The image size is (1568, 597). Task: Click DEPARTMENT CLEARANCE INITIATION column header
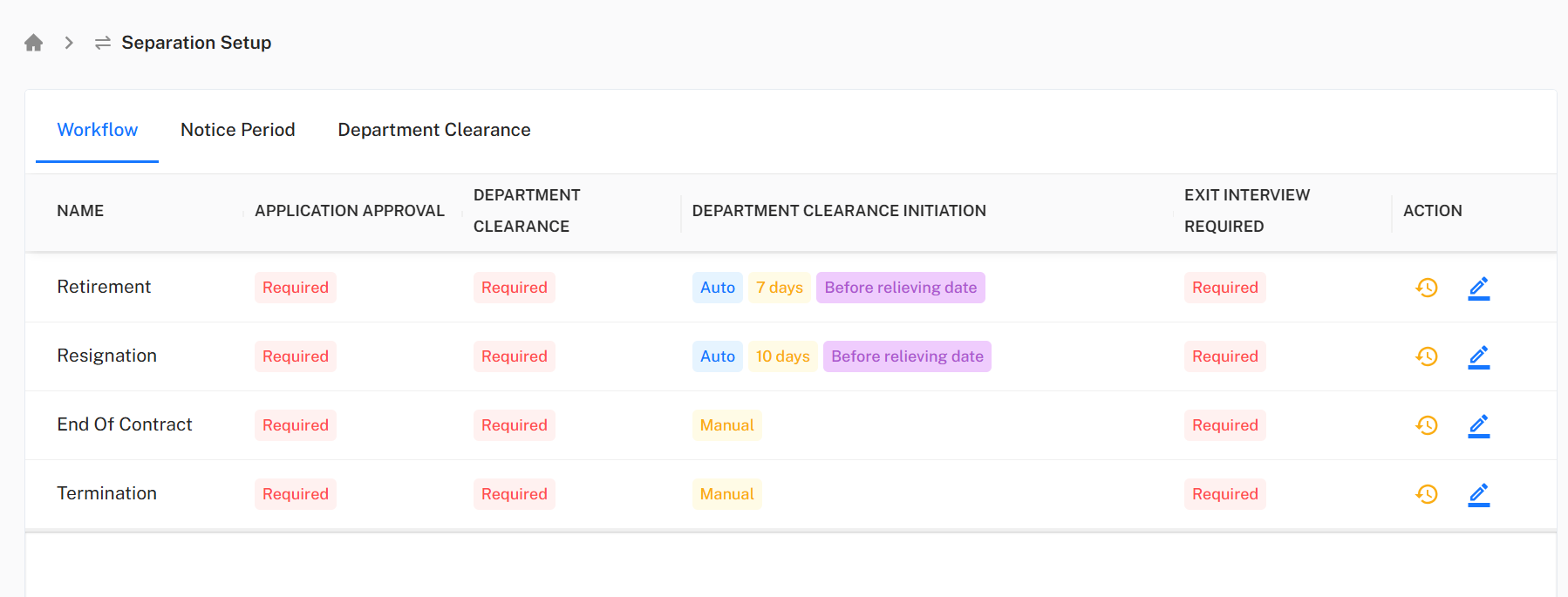(839, 211)
